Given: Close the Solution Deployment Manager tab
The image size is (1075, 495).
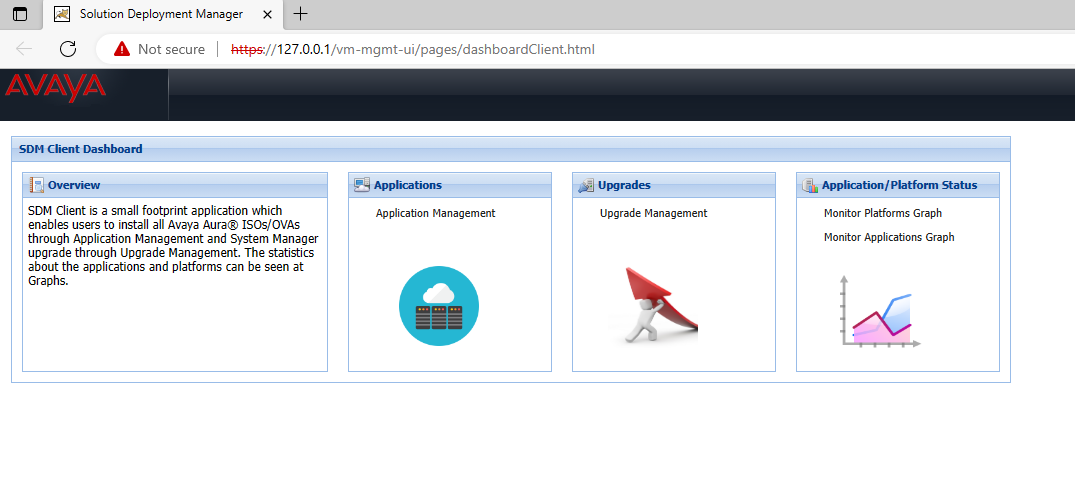Looking at the screenshot, I should 268,14.
